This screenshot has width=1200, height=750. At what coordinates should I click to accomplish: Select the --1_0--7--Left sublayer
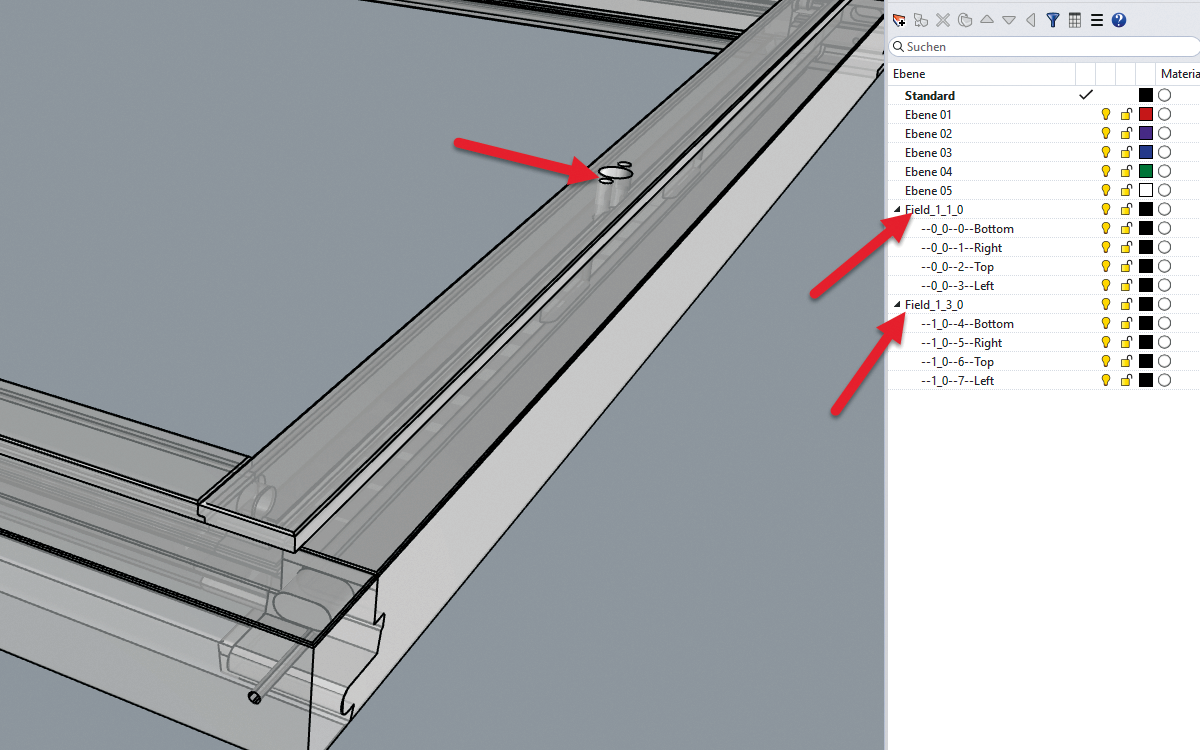957,381
